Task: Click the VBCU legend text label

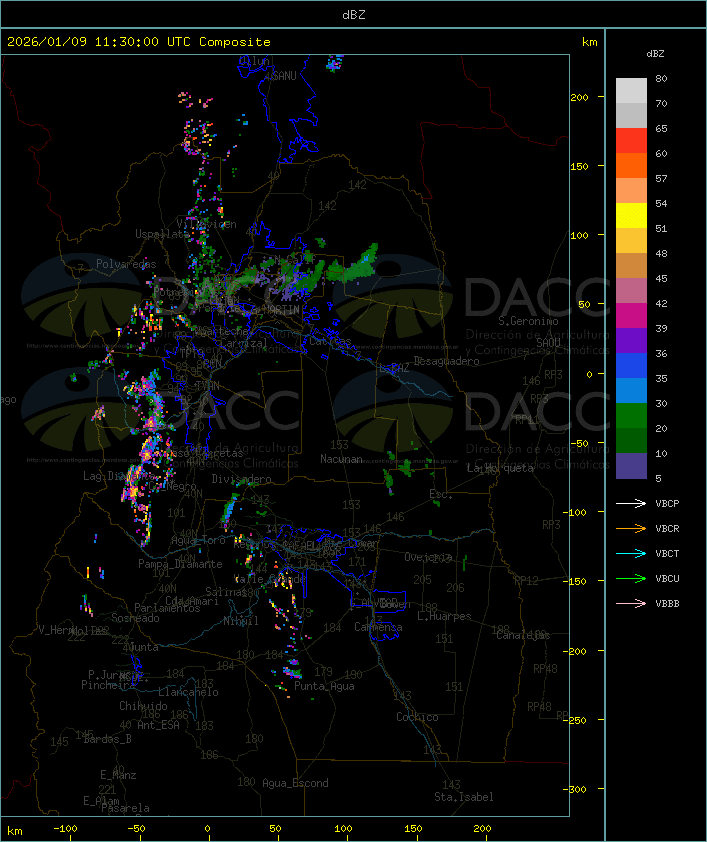Action: click(667, 579)
